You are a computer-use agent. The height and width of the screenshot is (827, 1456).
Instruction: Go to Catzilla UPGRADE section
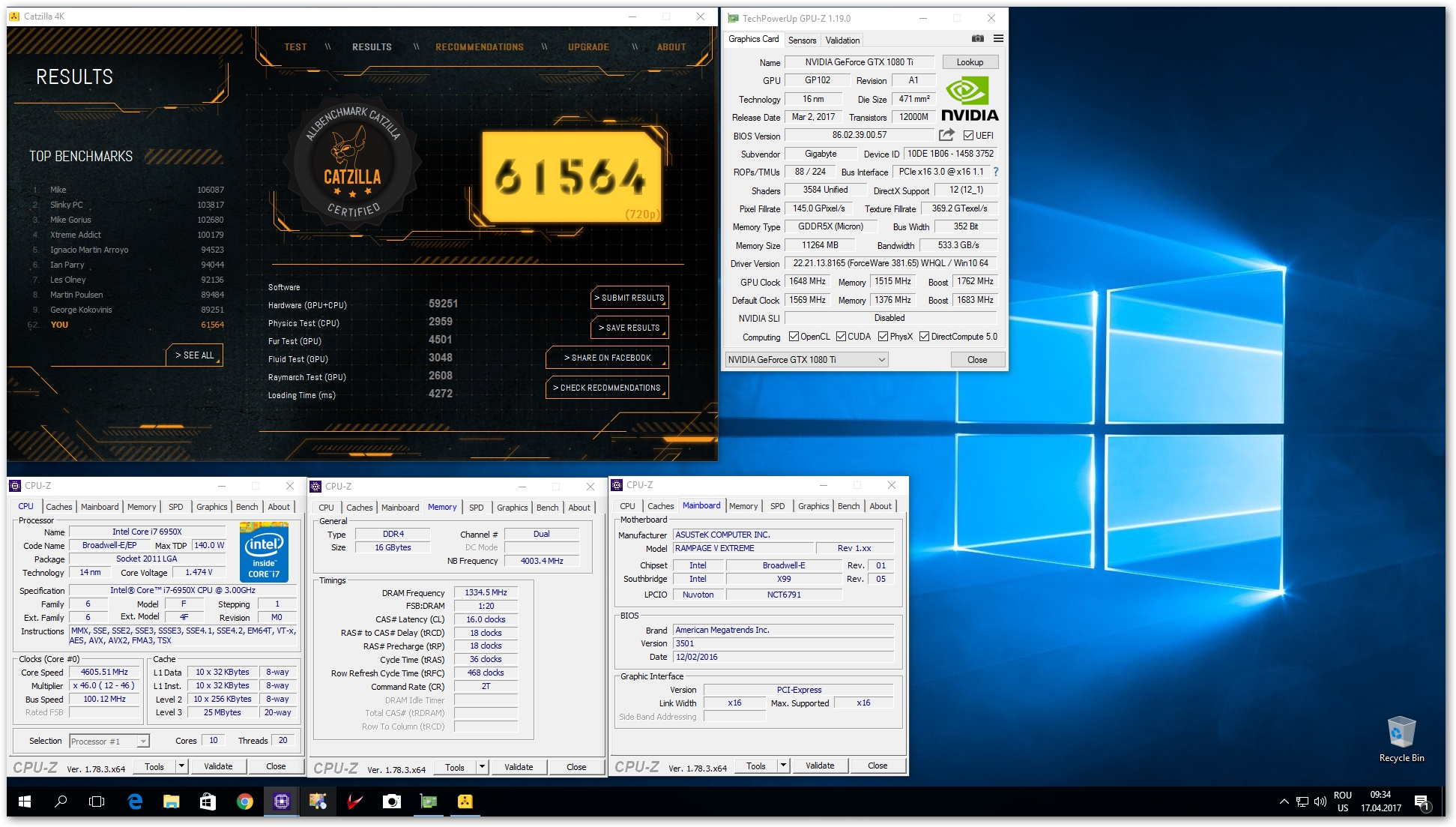(x=588, y=46)
